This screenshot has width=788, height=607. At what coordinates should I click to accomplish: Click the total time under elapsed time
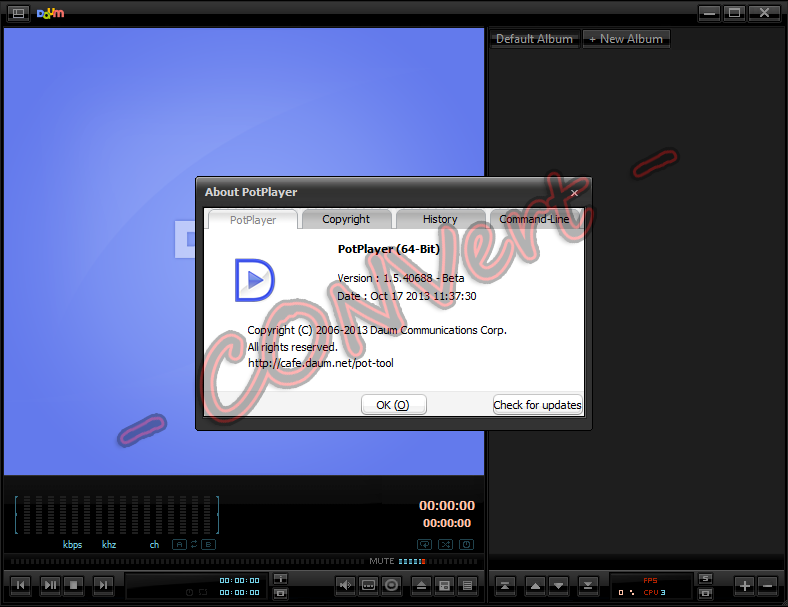click(x=447, y=523)
